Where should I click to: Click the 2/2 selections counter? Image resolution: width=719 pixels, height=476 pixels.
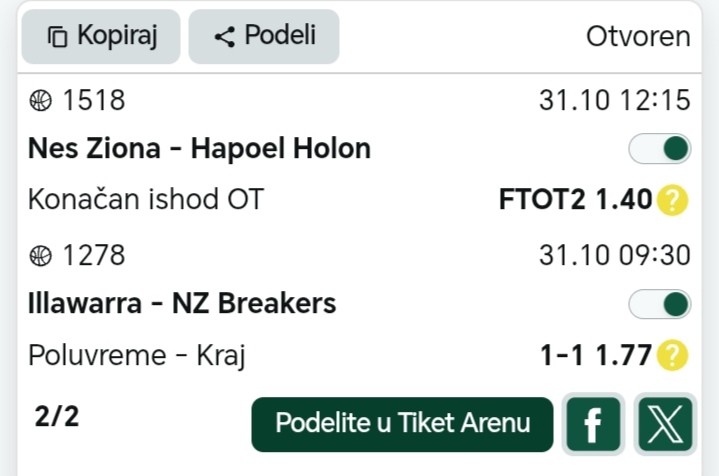coord(56,417)
